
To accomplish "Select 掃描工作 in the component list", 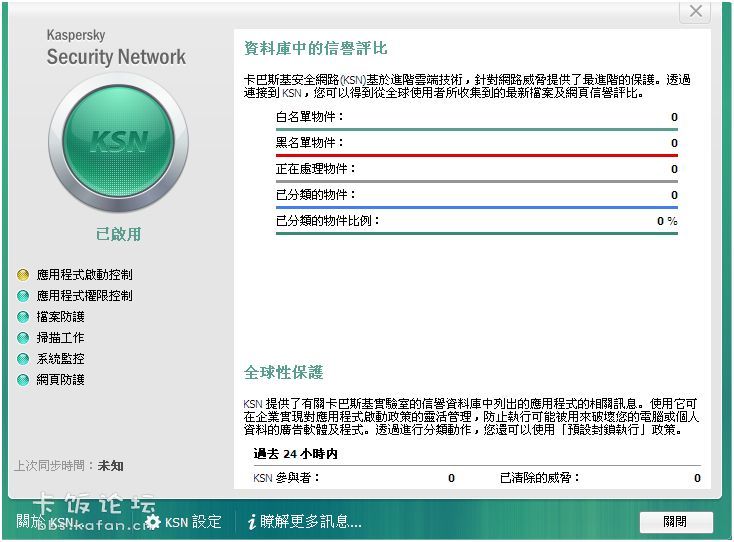I will (x=60, y=338).
